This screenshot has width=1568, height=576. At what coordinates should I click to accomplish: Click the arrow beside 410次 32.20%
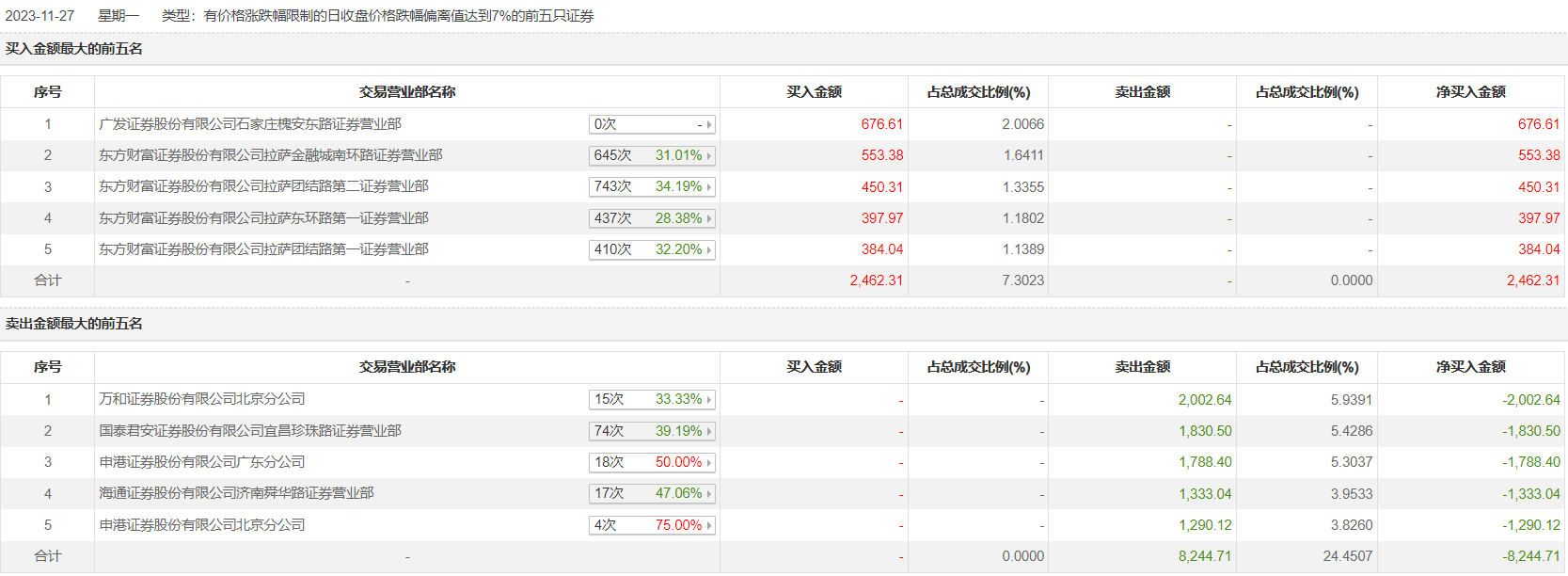(x=708, y=249)
